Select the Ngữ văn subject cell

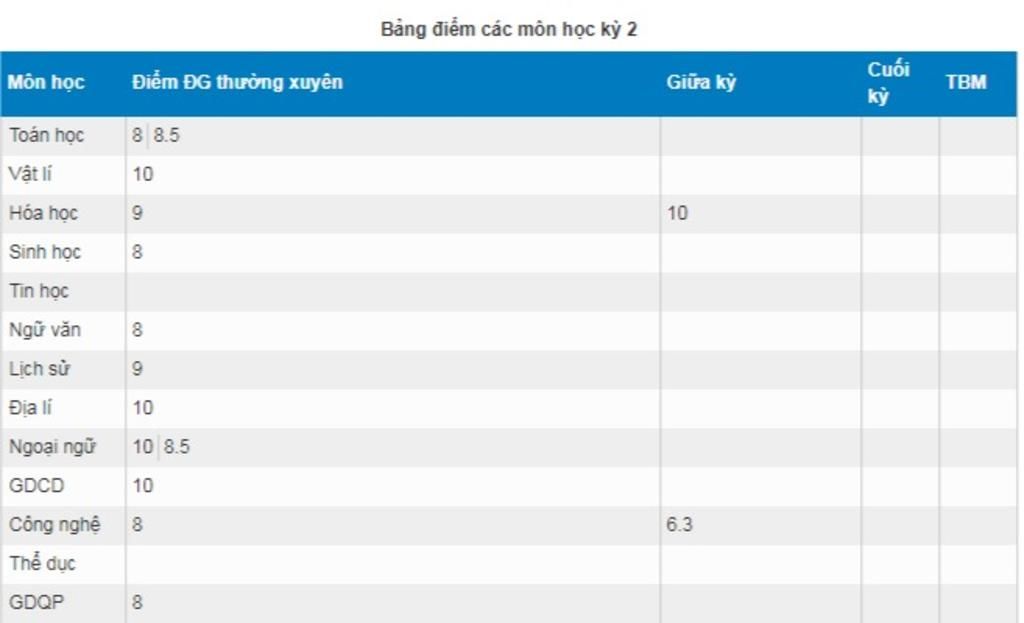[45, 330]
